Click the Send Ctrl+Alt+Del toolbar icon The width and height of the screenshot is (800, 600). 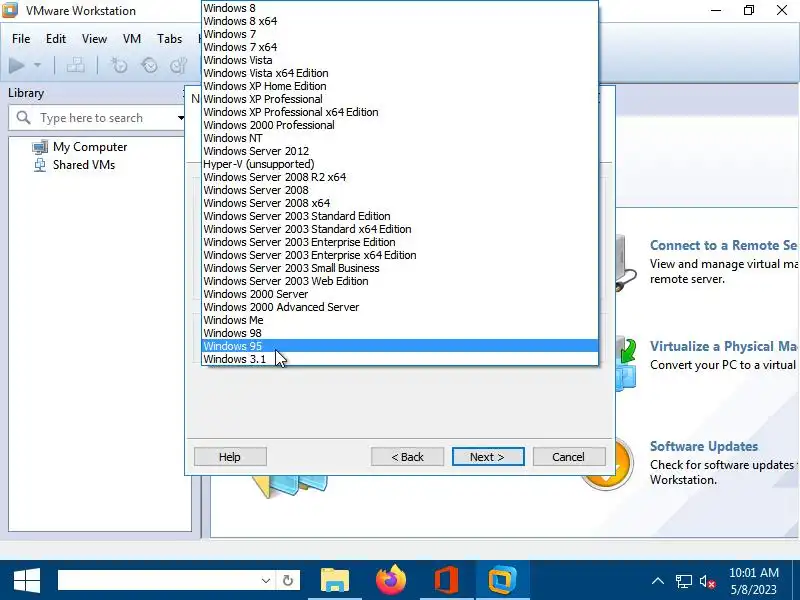tap(76, 65)
